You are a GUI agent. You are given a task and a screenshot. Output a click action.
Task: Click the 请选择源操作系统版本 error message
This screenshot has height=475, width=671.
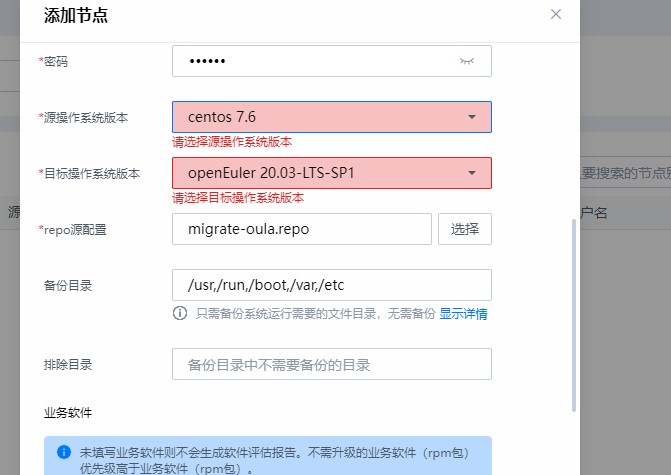[232, 142]
